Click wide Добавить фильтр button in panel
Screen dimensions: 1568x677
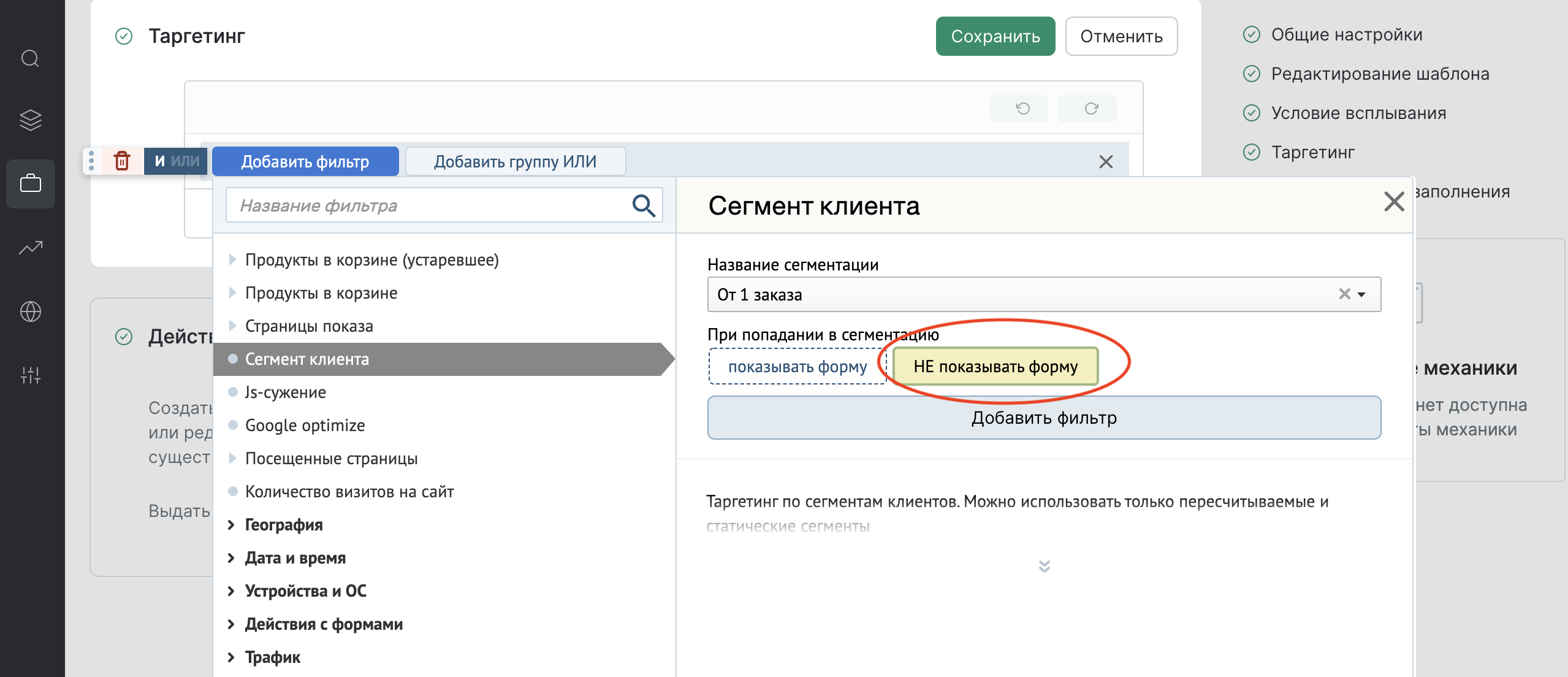pyautogui.click(x=1044, y=418)
